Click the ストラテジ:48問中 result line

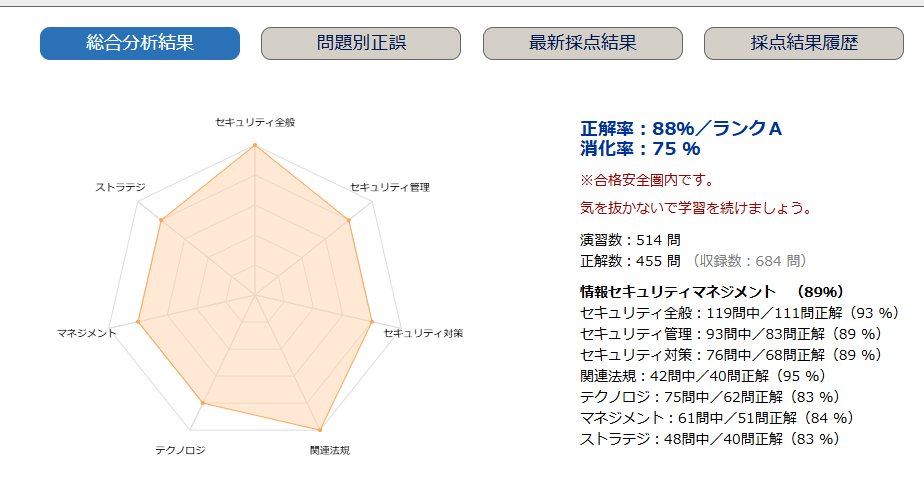pos(710,439)
